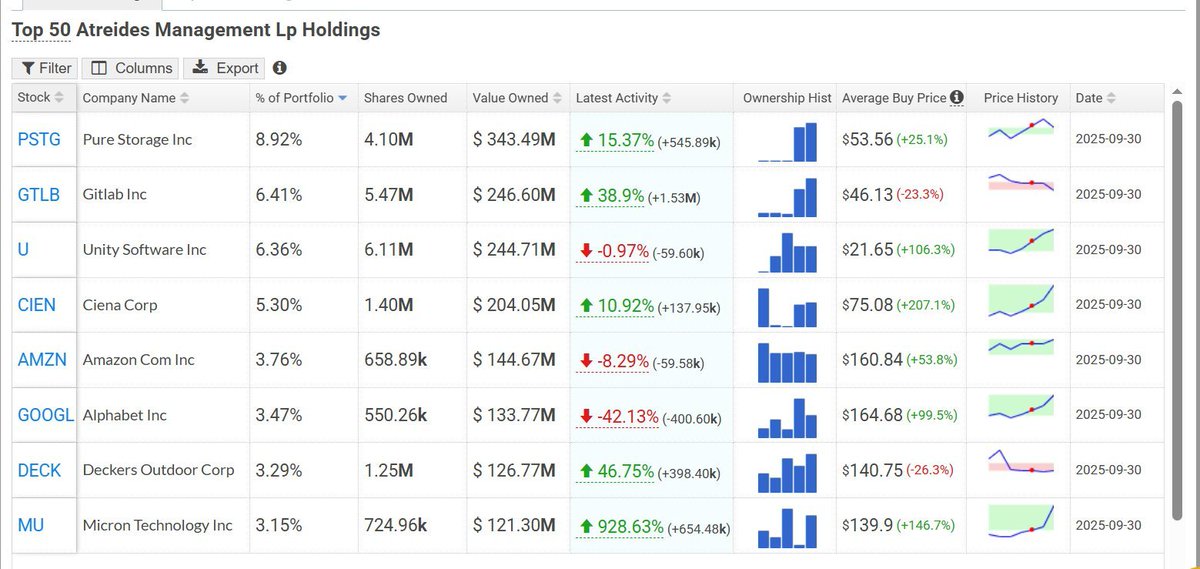
Task: Click the DECK price history sparkline
Action: pyautogui.click(x=1021, y=463)
